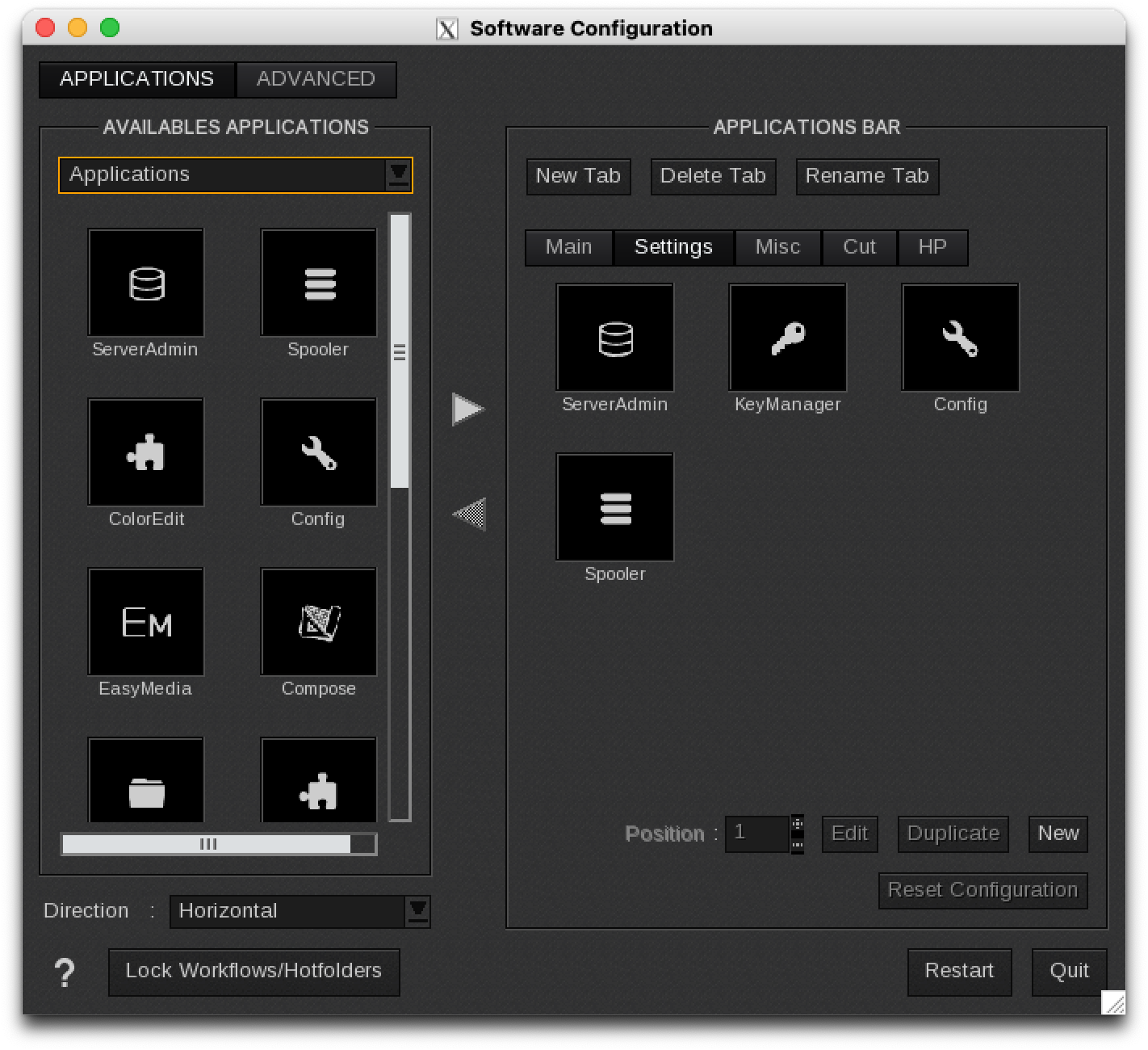Open the Direction Horizontal dropdown
The height and width of the screenshot is (1050, 1148).
pos(417,912)
